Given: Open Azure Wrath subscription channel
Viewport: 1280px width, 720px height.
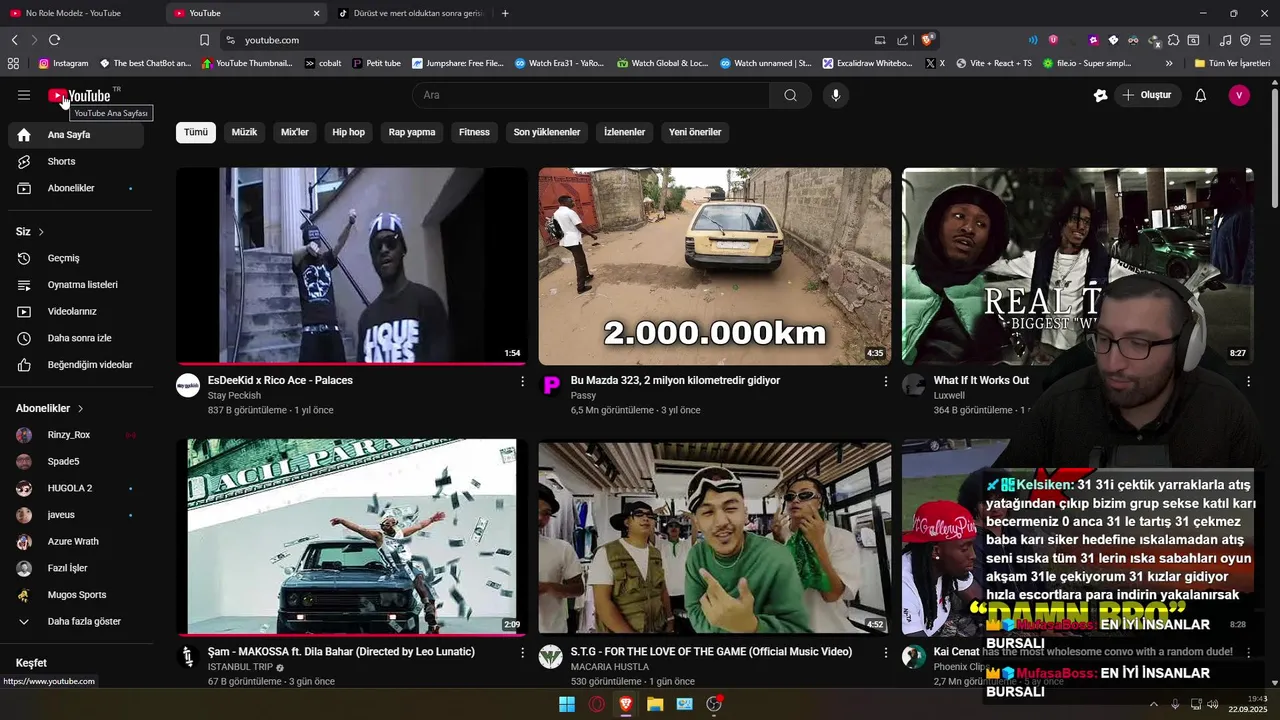Looking at the screenshot, I should (x=76, y=541).
